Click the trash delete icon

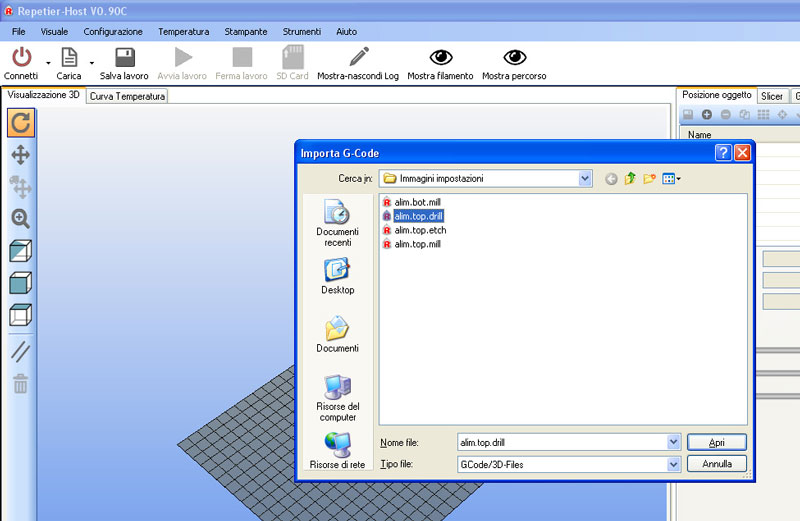tap(20, 384)
